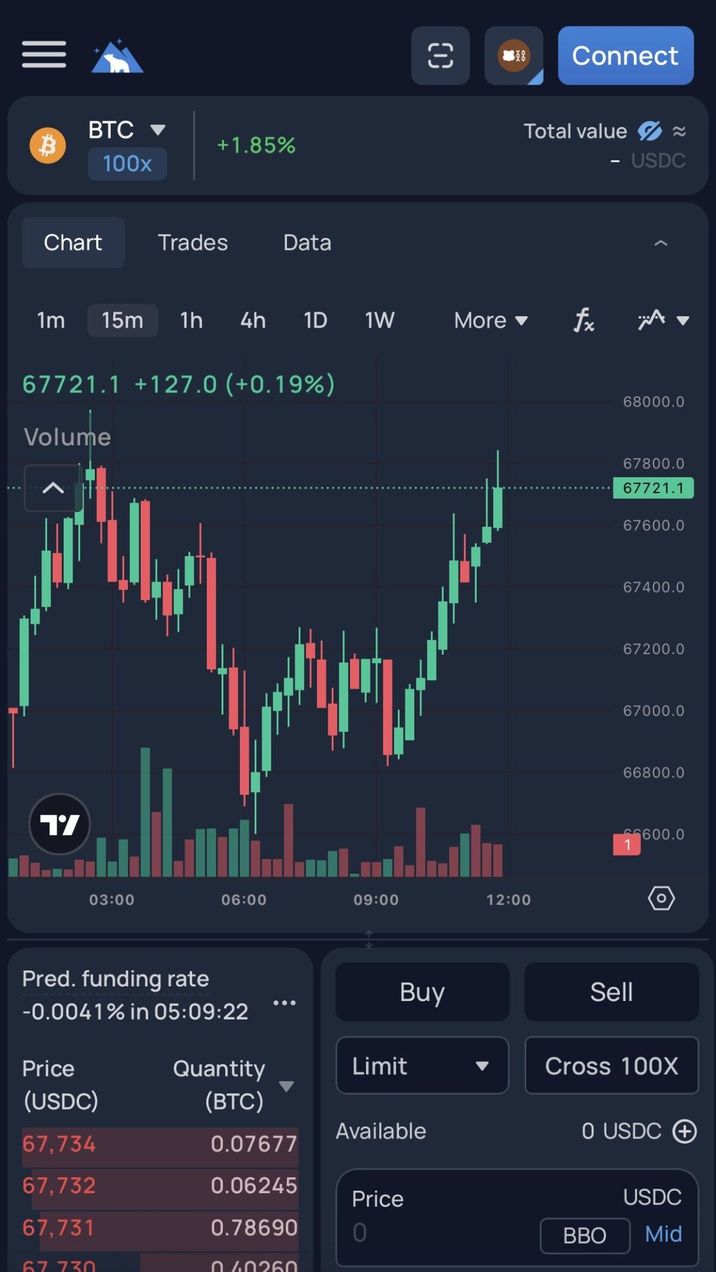Open funding rate more options
Viewport: 716px width, 1272px height.
tap(285, 1003)
